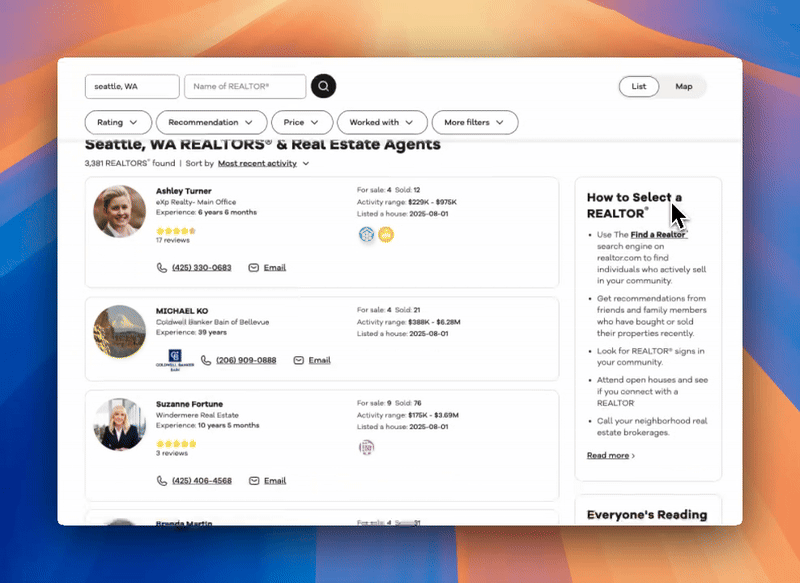800x583 pixels.
Task: Call Ashley Turner at (425) 330-0683
Action: (x=202, y=268)
